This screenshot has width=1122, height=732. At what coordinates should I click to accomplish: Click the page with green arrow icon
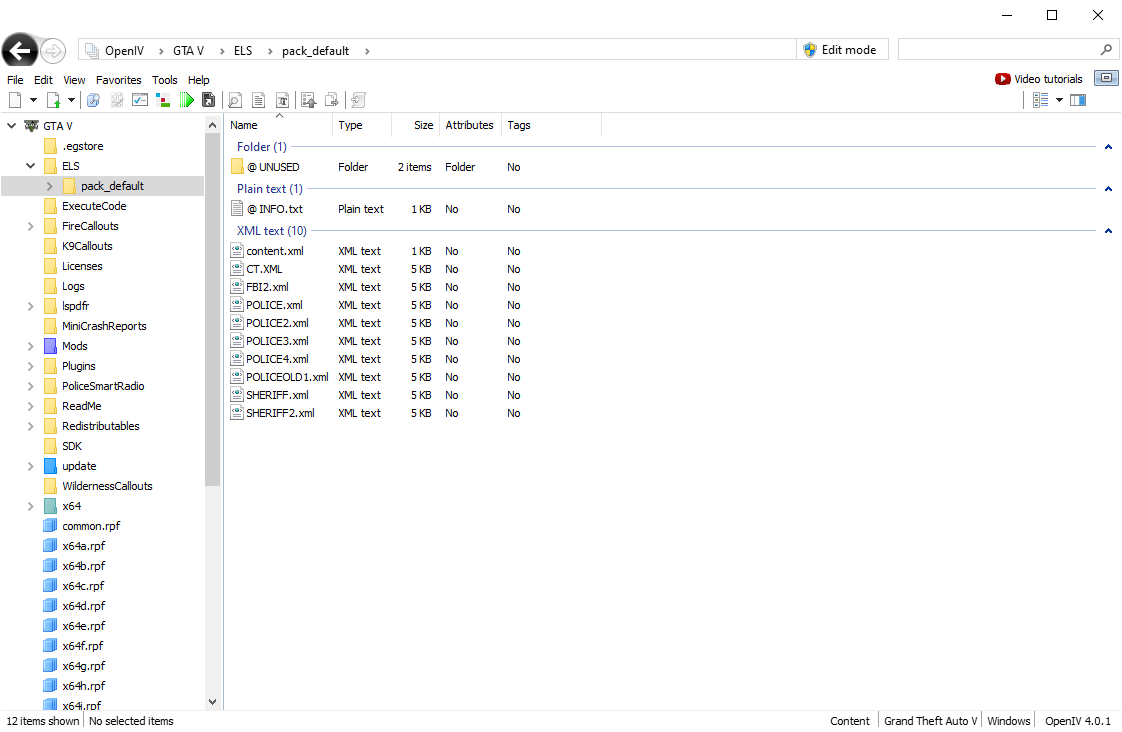click(x=54, y=100)
